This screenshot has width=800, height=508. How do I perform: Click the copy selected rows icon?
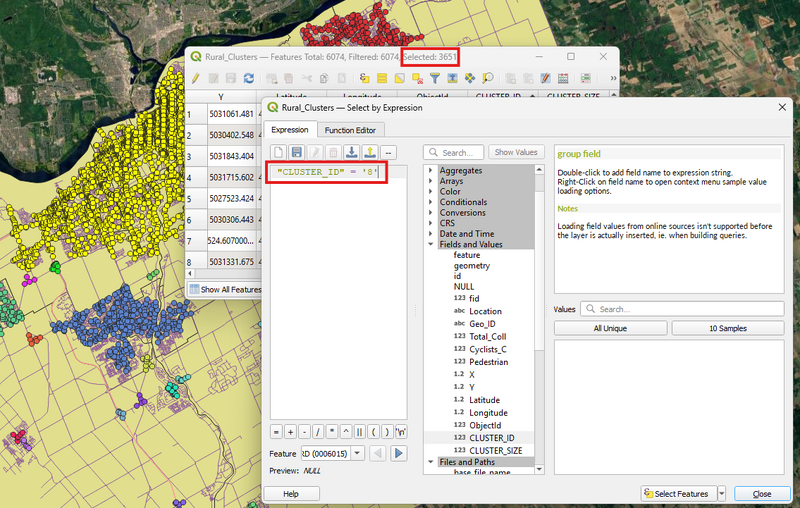click(324, 78)
